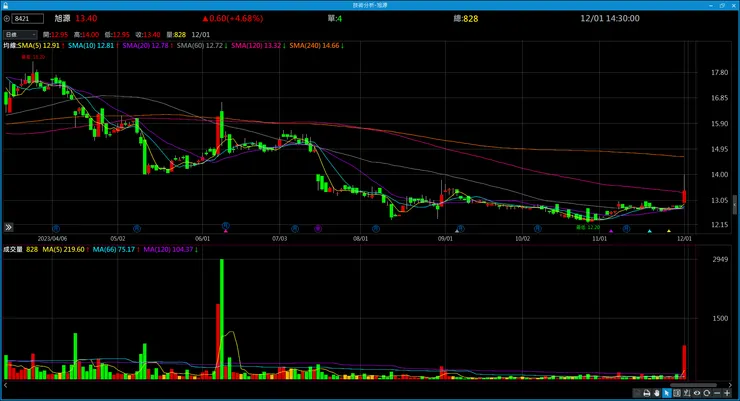Zoom in with the plus icon
This screenshot has height=401, width=740.
tap(727, 393)
